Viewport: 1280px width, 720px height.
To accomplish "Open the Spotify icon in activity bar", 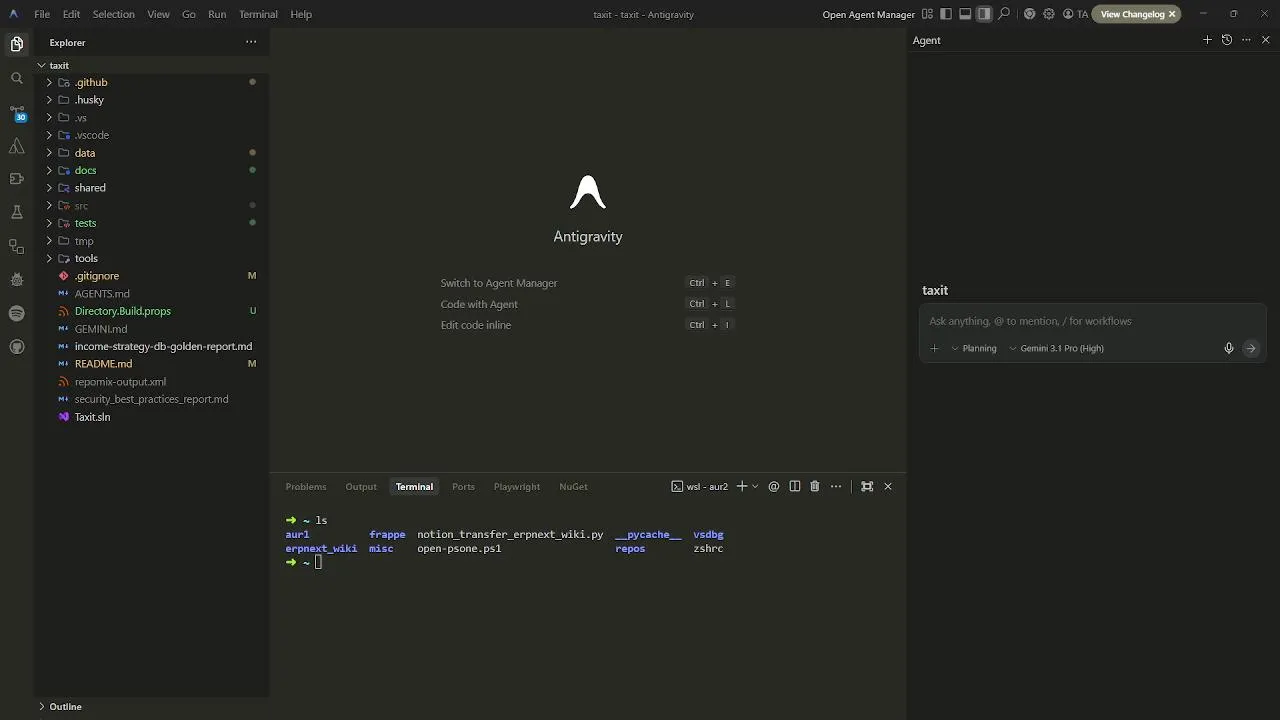I will pos(16,313).
